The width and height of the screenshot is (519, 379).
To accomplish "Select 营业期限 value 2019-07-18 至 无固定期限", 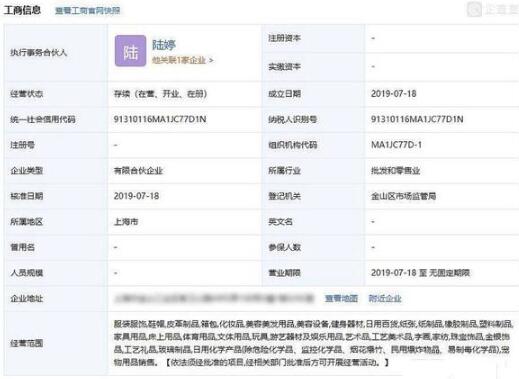I will coord(420,273).
